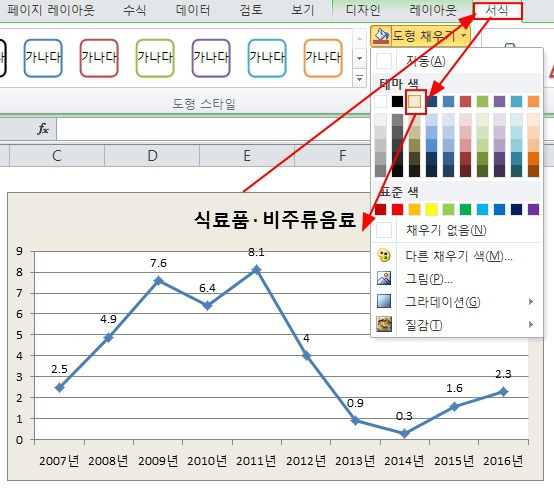Click into the formula bar
The image size is (554, 489).
tap(214, 129)
